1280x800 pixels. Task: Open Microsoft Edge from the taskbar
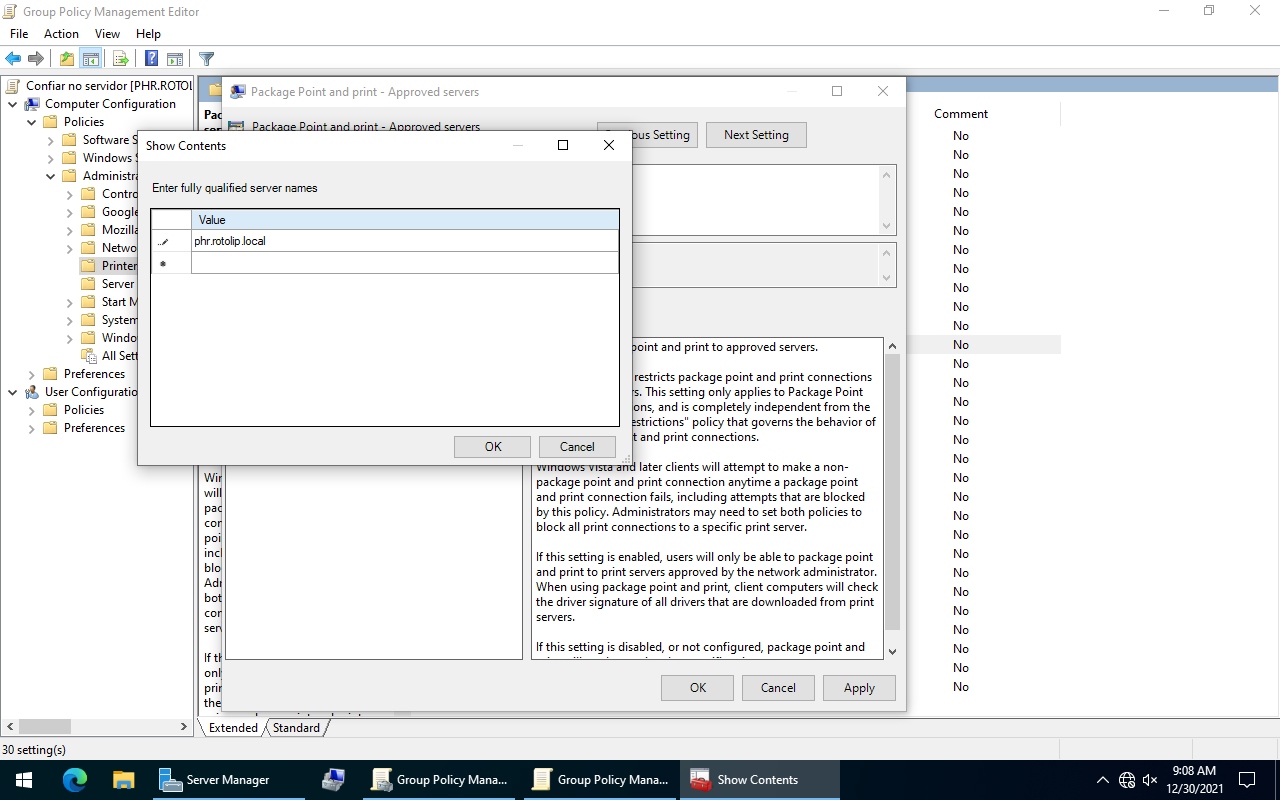pyautogui.click(x=75, y=780)
